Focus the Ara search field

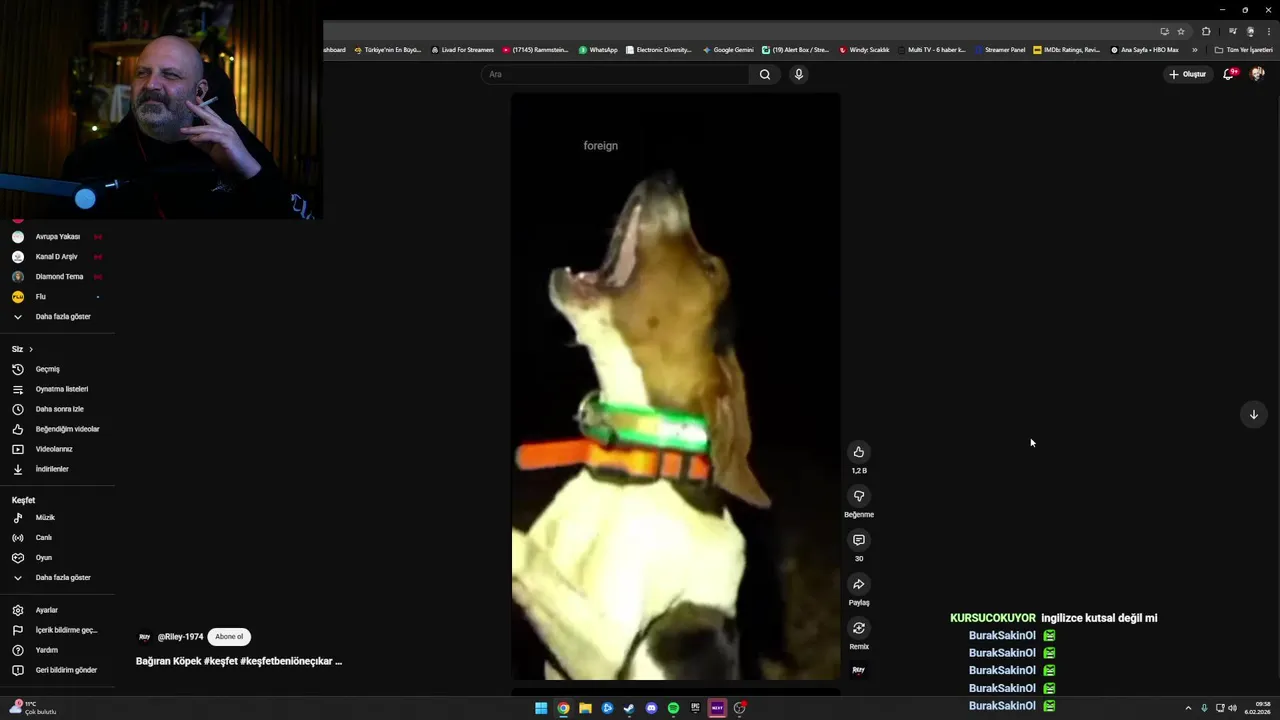(615, 74)
